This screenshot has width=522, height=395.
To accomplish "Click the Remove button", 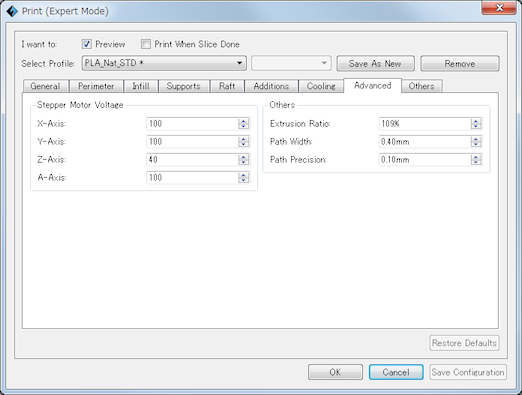I will pos(460,63).
